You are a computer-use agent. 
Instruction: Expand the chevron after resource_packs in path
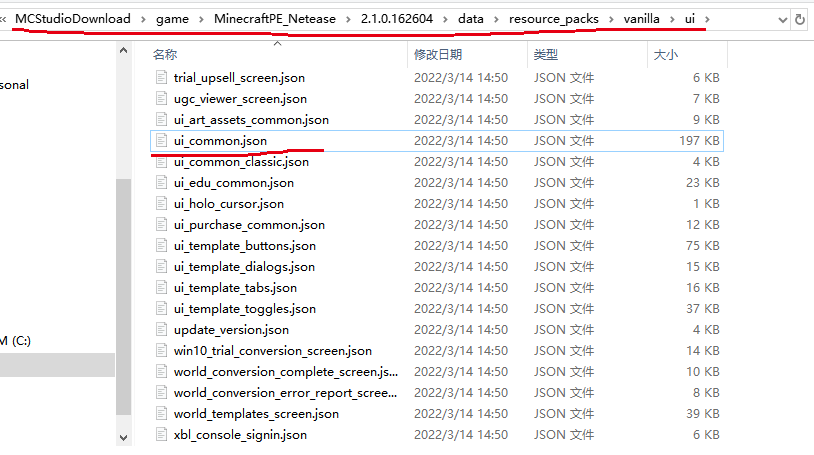point(611,19)
